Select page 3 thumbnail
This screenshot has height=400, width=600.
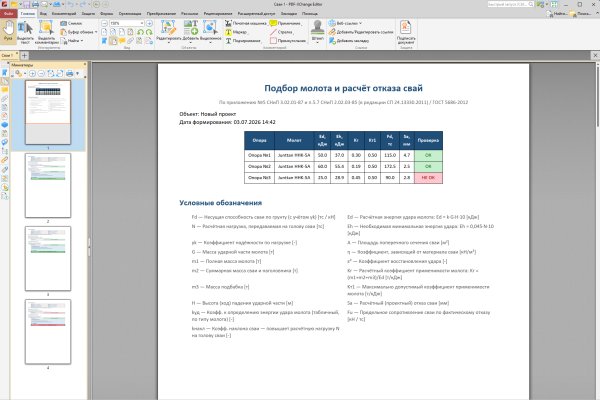(x=48, y=258)
